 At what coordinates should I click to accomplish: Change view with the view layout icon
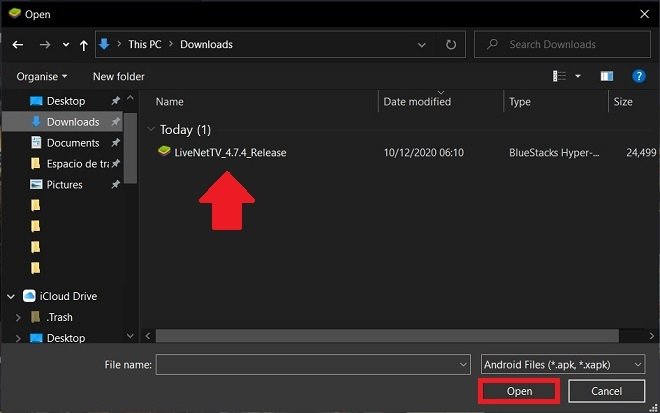click(559, 76)
